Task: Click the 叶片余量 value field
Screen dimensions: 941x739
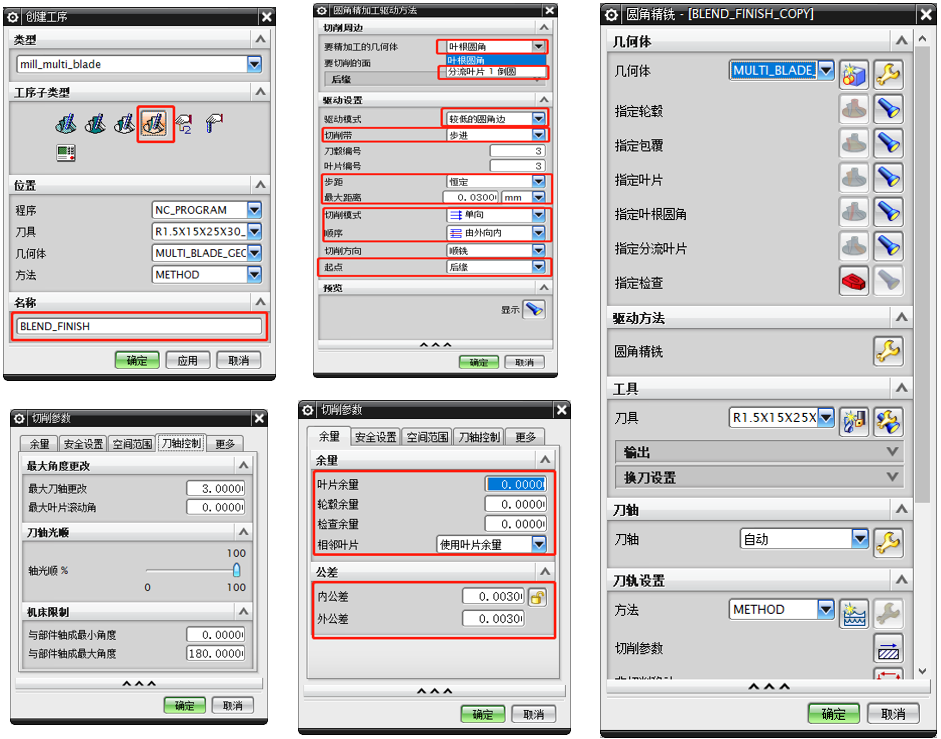Action: (x=516, y=484)
